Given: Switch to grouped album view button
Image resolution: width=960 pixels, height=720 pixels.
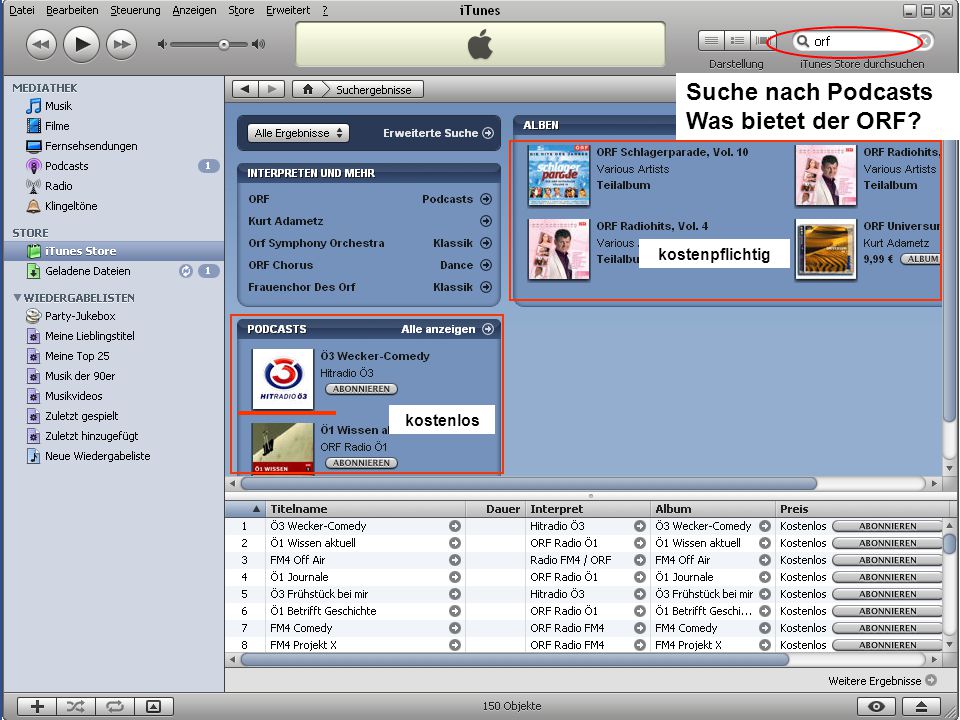Looking at the screenshot, I should (x=737, y=41).
